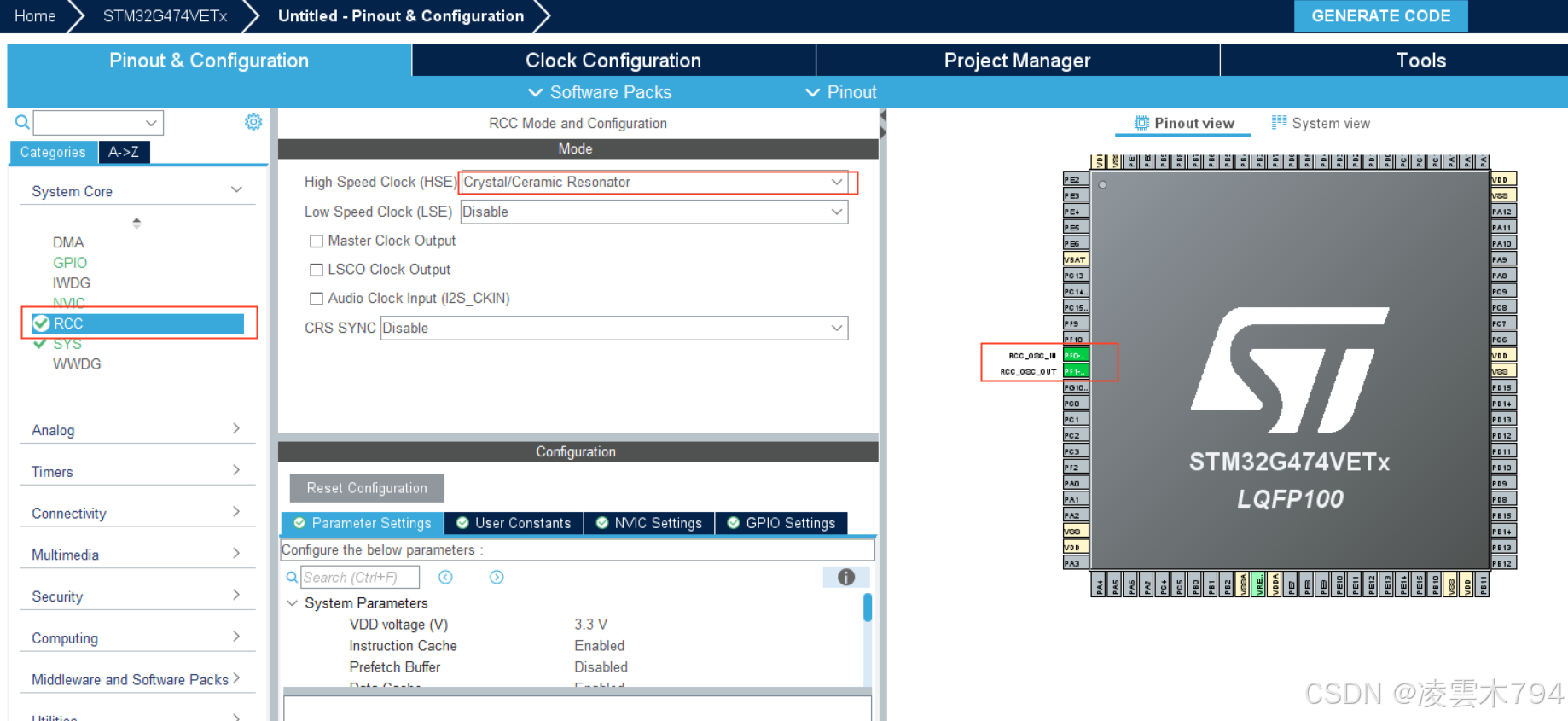This screenshot has width=1568, height=721.
Task: Open High Speed Clock (HSE) dropdown
Action: [x=654, y=182]
